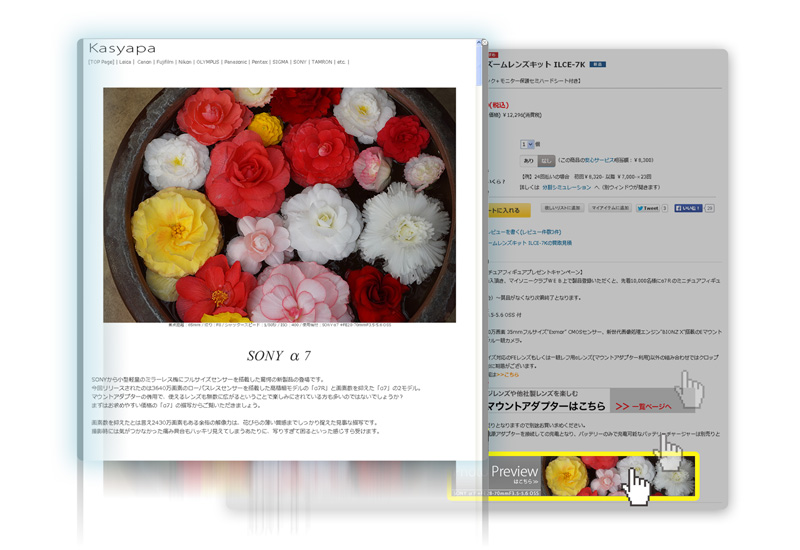Close the Kasyapa popup with X icon

[x=485, y=43]
